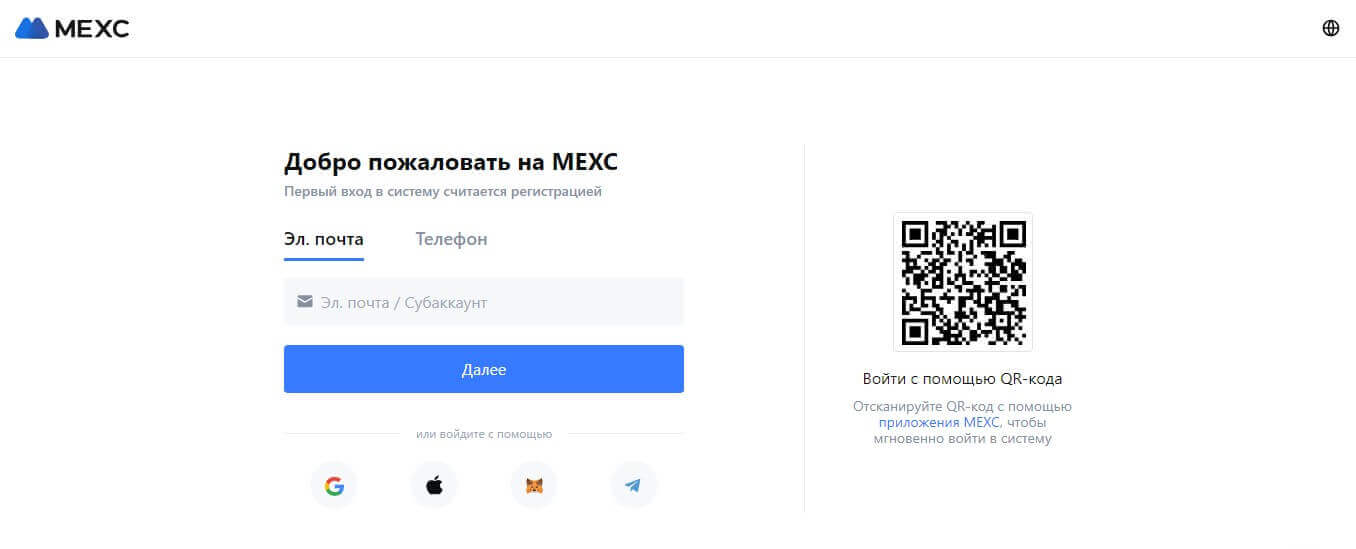The height and width of the screenshot is (549, 1356).
Task: Click the Отсканируйте QR-код description text
Action: [963, 422]
